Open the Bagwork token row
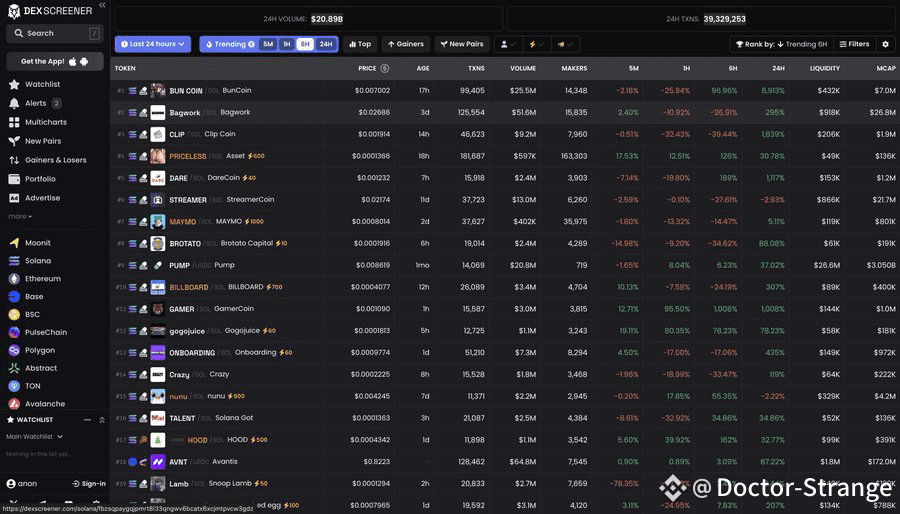The height and width of the screenshot is (514, 900). coord(505,112)
